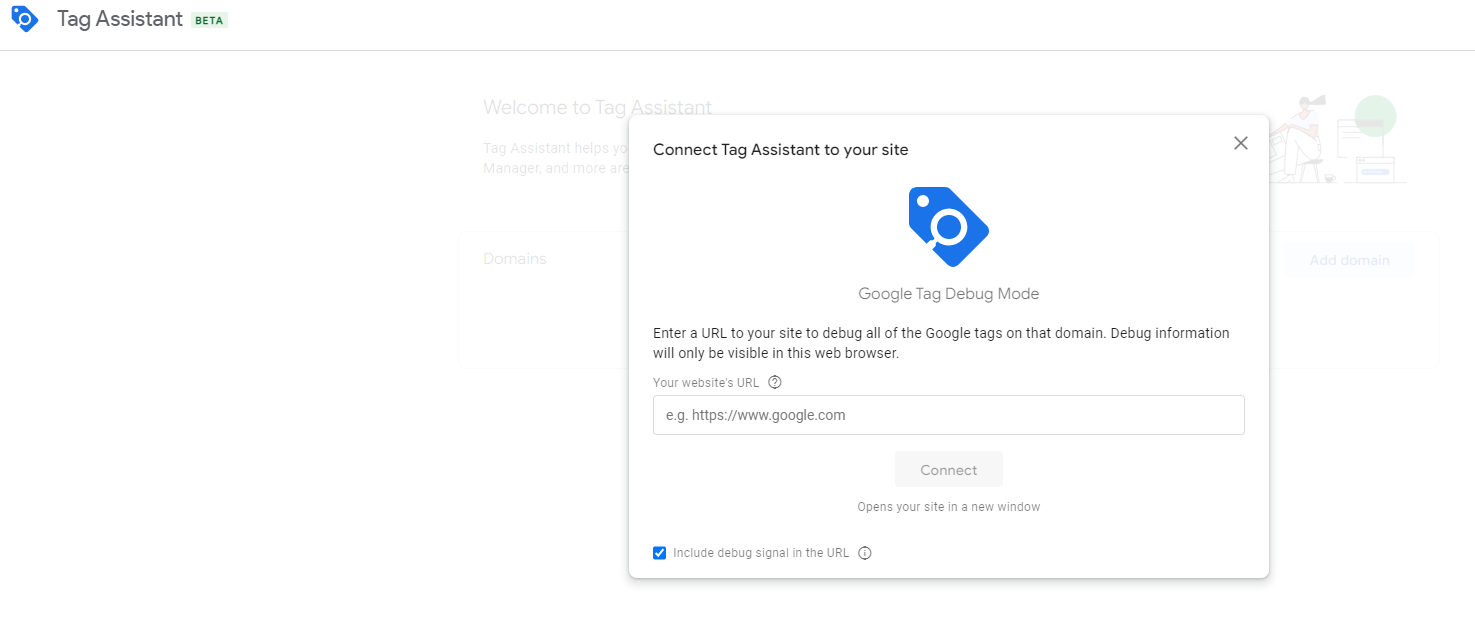The width and height of the screenshot is (1475, 621).
Task: Uncheck Include debug signal in the URL
Action: 660,553
